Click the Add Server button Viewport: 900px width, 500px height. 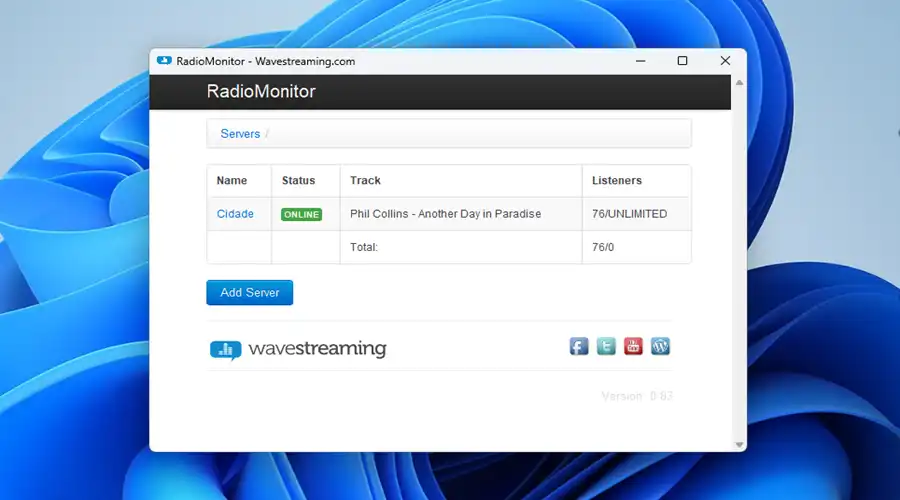[250, 293]
